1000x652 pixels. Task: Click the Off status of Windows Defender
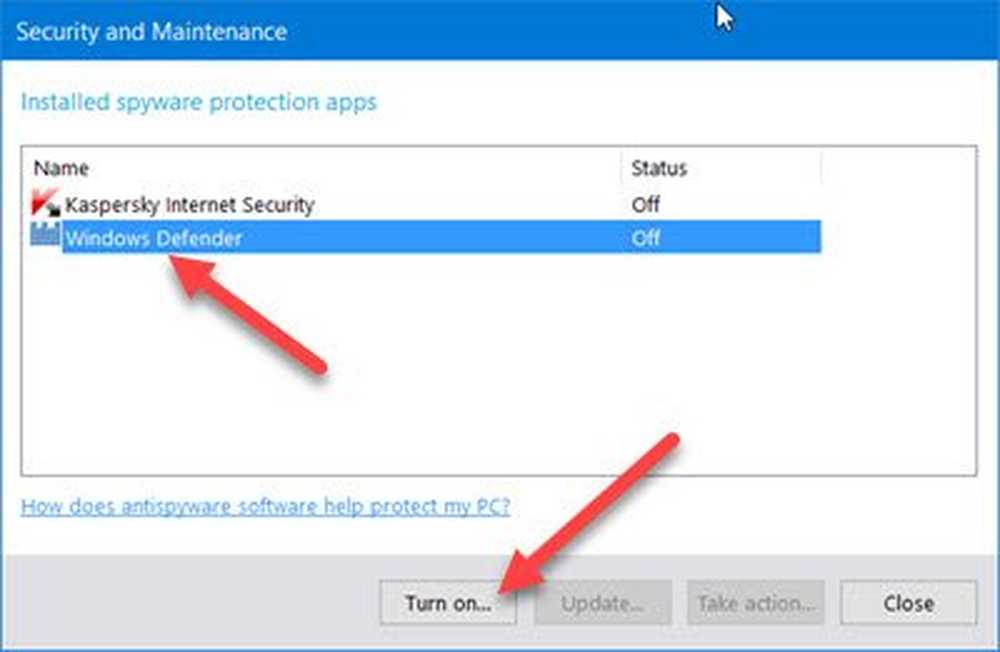(x=646, y=238)
